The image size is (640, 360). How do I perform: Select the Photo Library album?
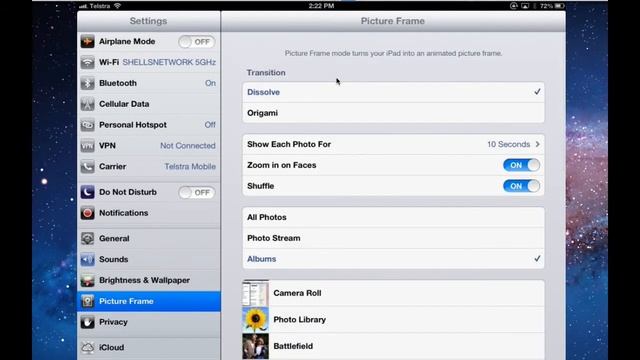point(393,320)
